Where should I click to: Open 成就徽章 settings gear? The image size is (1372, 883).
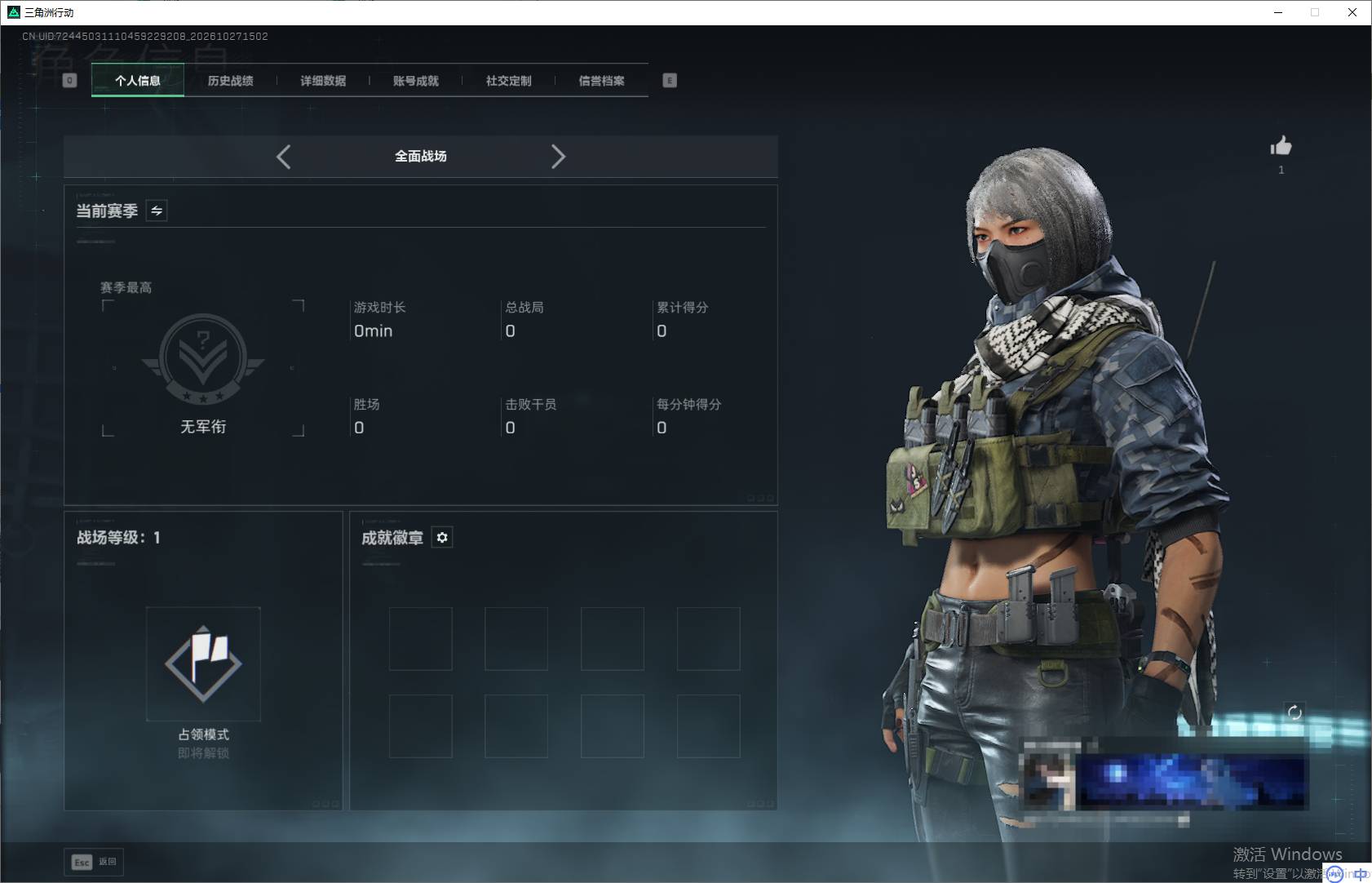coord(442,538)
